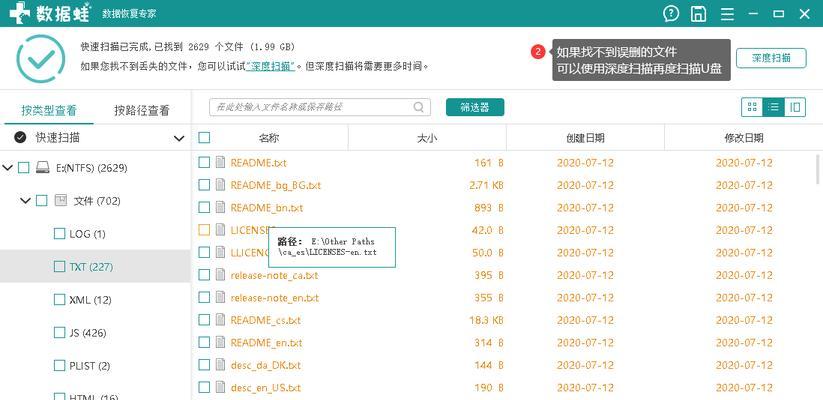The image size is (823, 400).
Task: Check the 文件 (702) checkbox
Action: click(x=42, y=201)
